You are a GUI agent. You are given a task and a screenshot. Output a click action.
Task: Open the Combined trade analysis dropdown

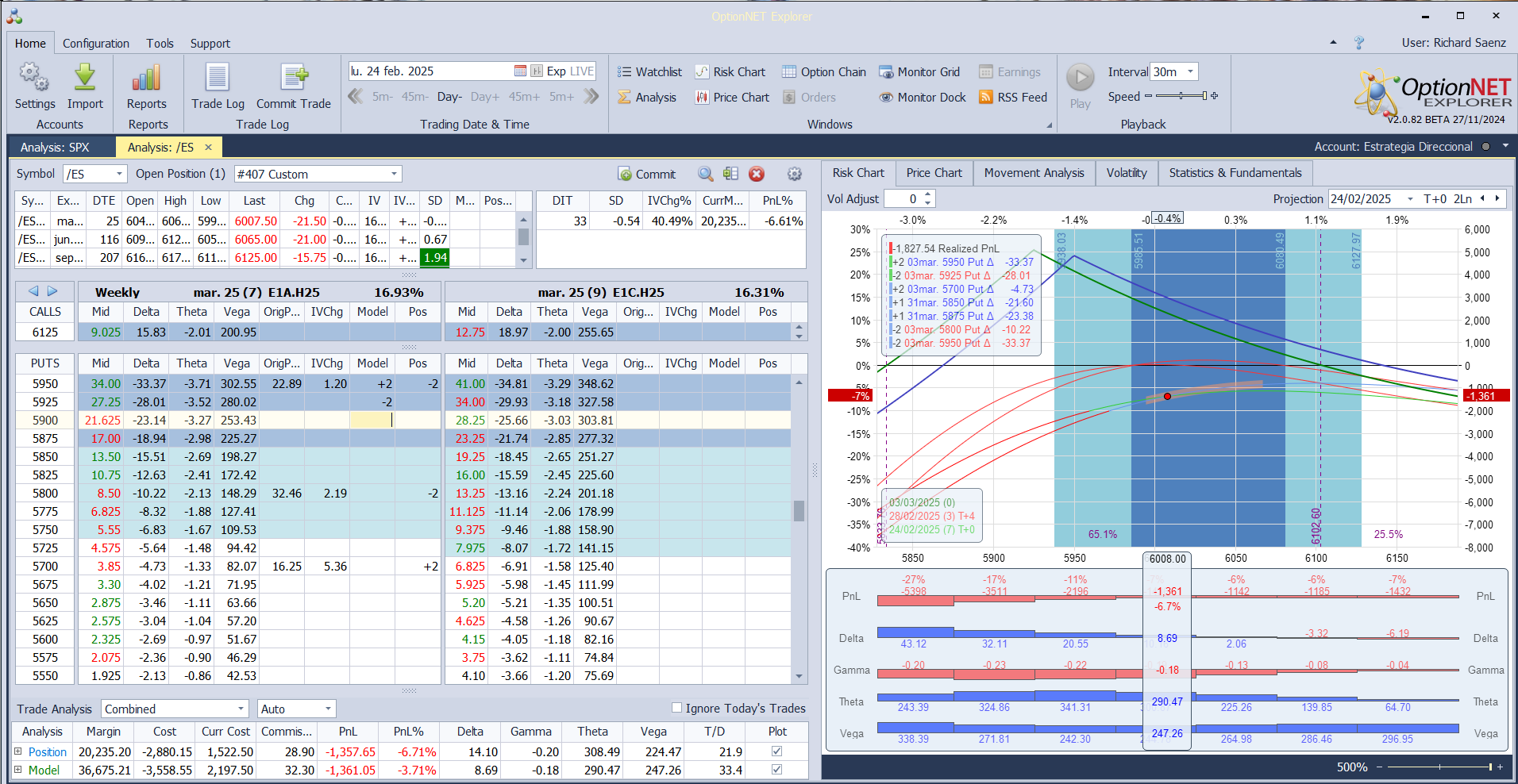pyautogui.click(x=241, y=709)
